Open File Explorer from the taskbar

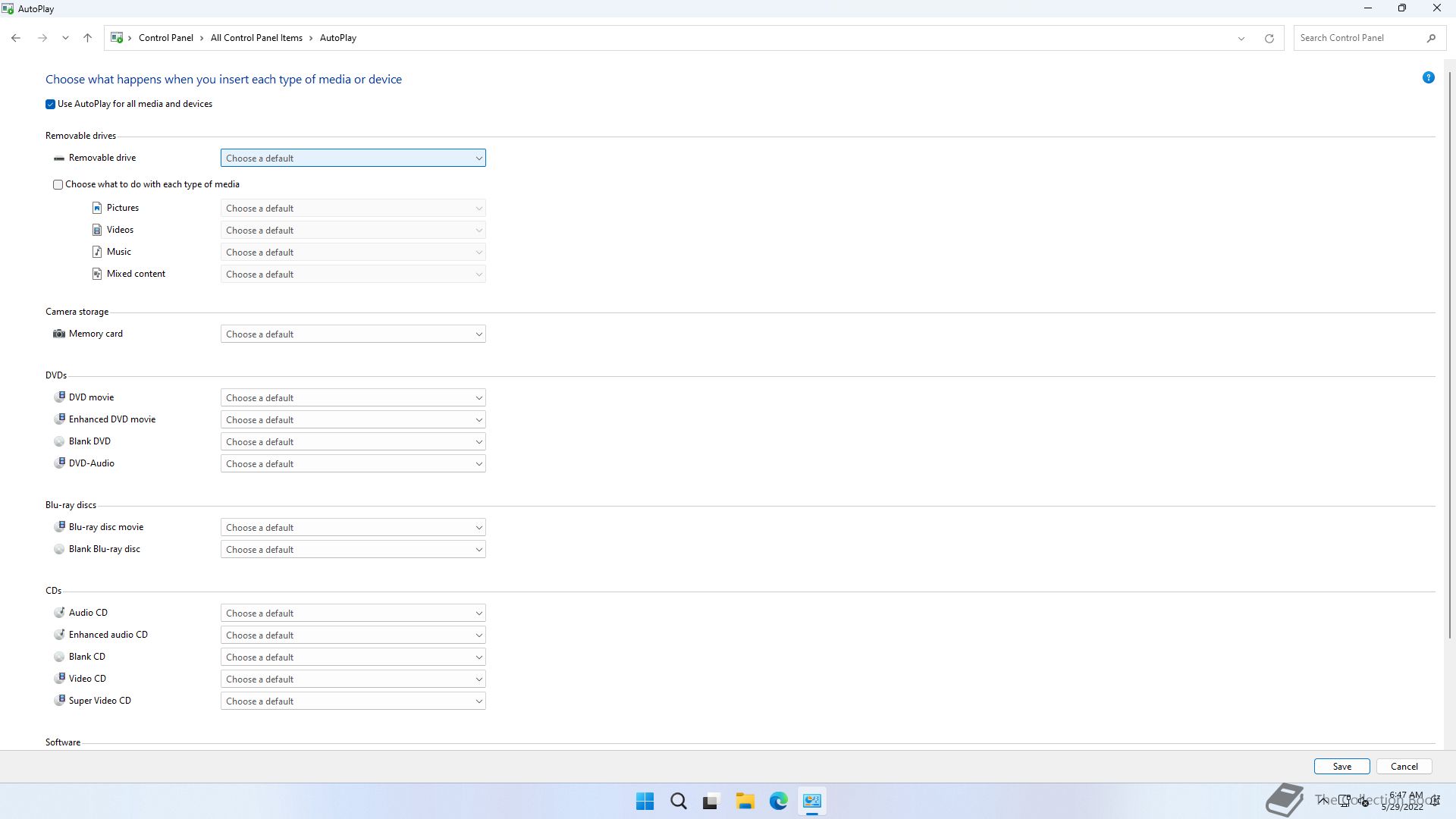tap(745, 802)
